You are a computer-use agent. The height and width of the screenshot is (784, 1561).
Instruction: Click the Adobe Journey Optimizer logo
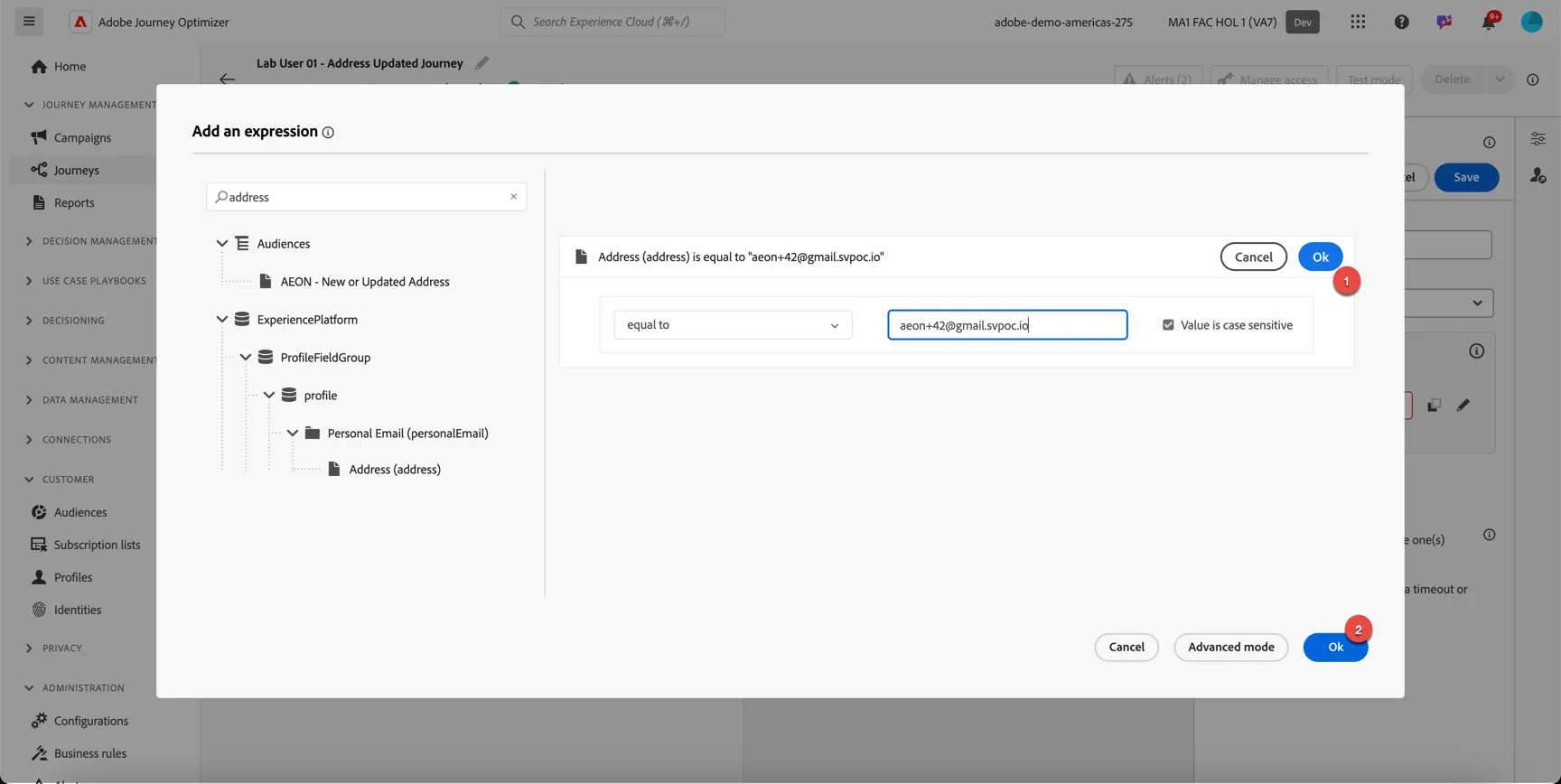click(80, 22)
